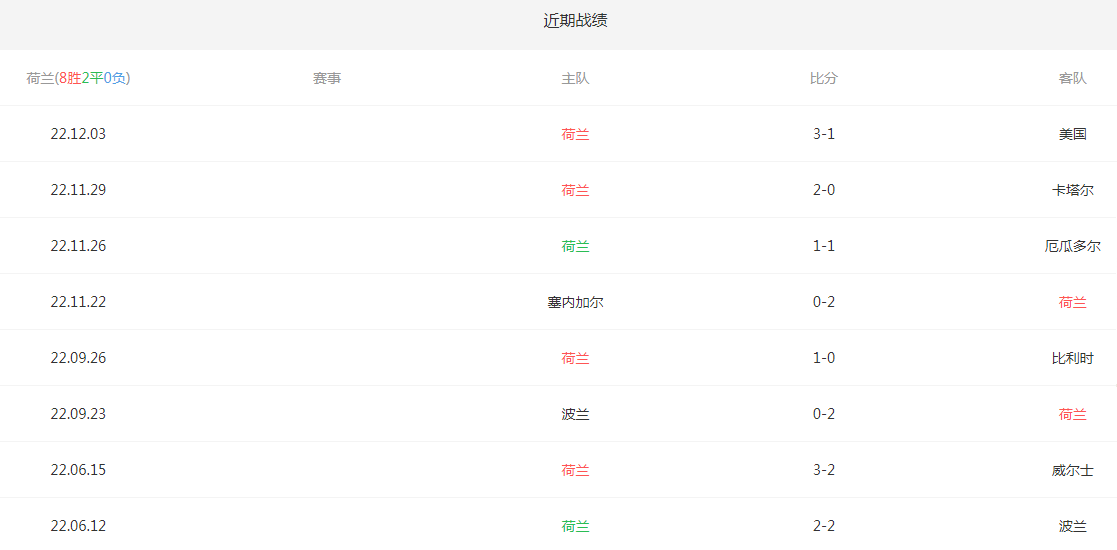1117x550 pixels.
Task: Click the 1-1 score against 厄瓜多尔
Action: (x=823, y=246)
